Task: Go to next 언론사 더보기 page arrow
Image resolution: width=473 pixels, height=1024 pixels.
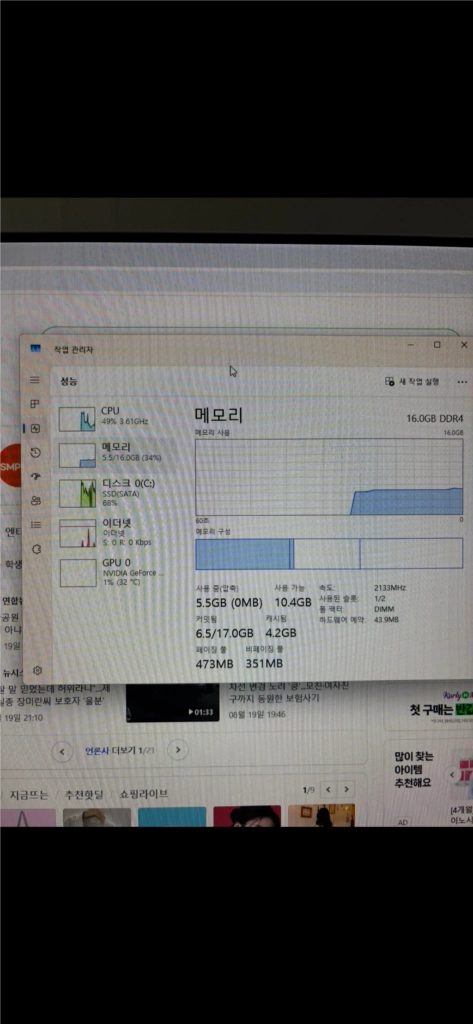Action: coord(177,751)
